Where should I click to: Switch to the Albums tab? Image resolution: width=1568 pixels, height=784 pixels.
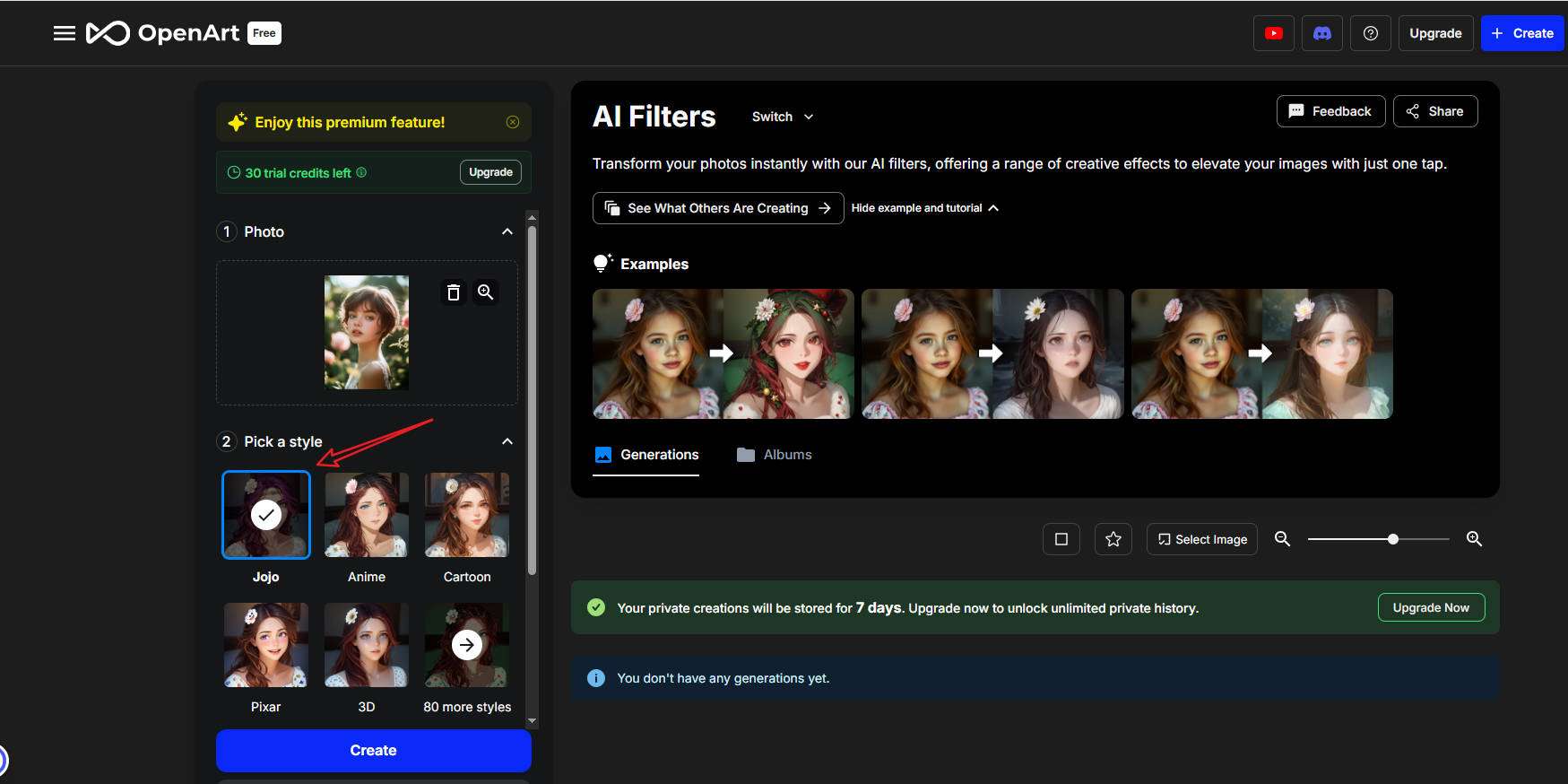tap(775, 455)
